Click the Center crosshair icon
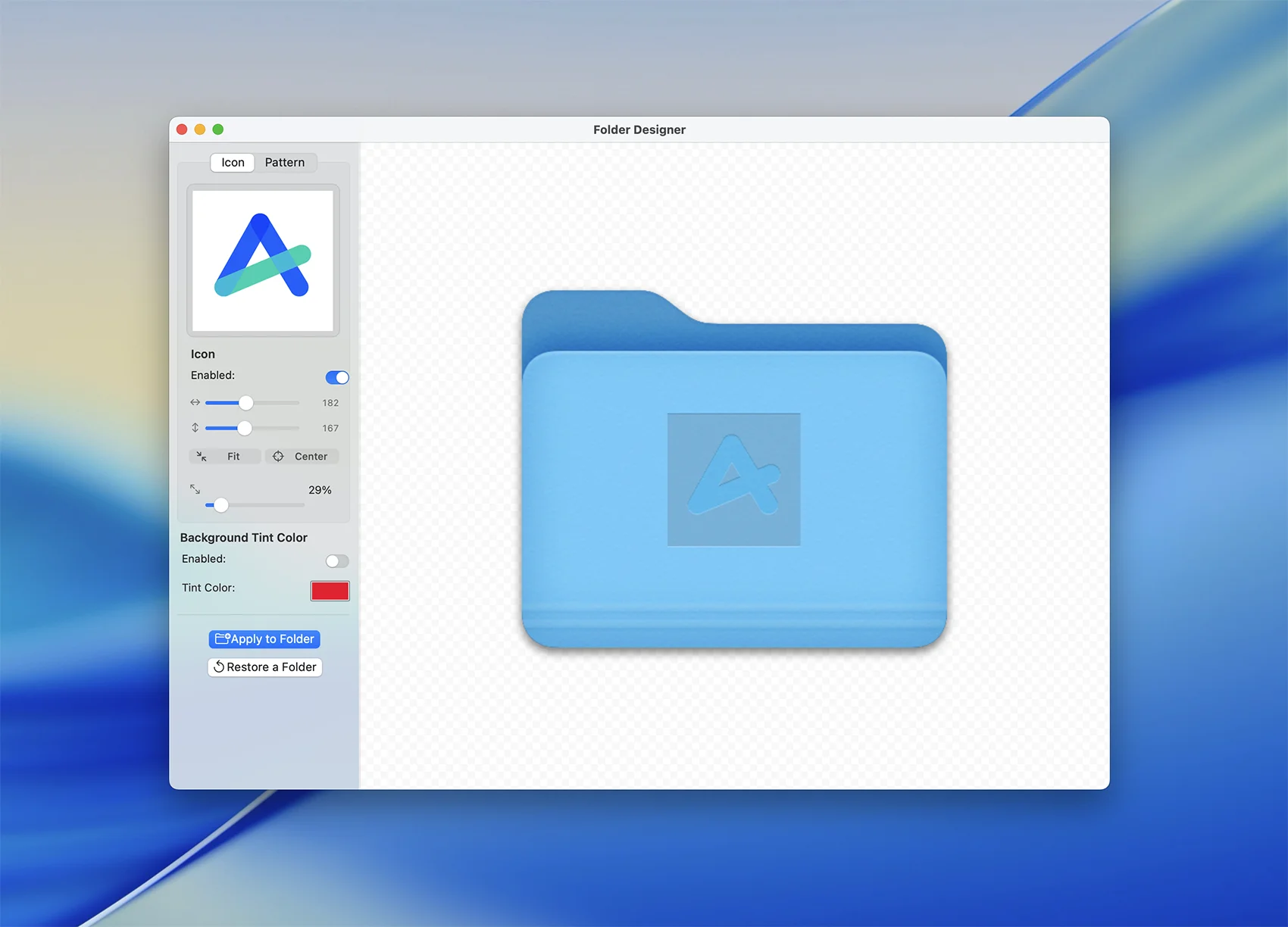 pos(279,457)
